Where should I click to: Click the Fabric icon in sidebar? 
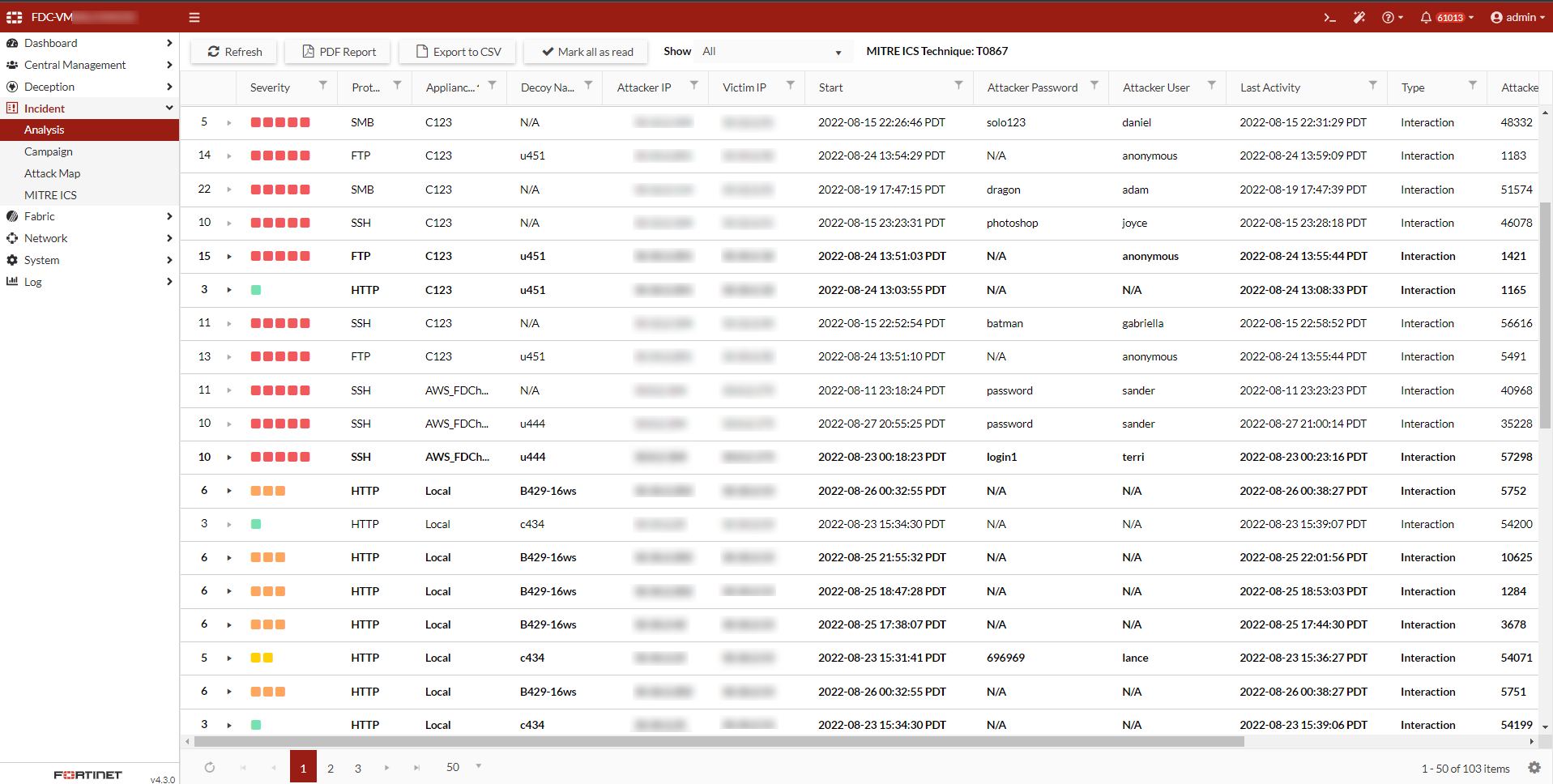click(12, 216)
